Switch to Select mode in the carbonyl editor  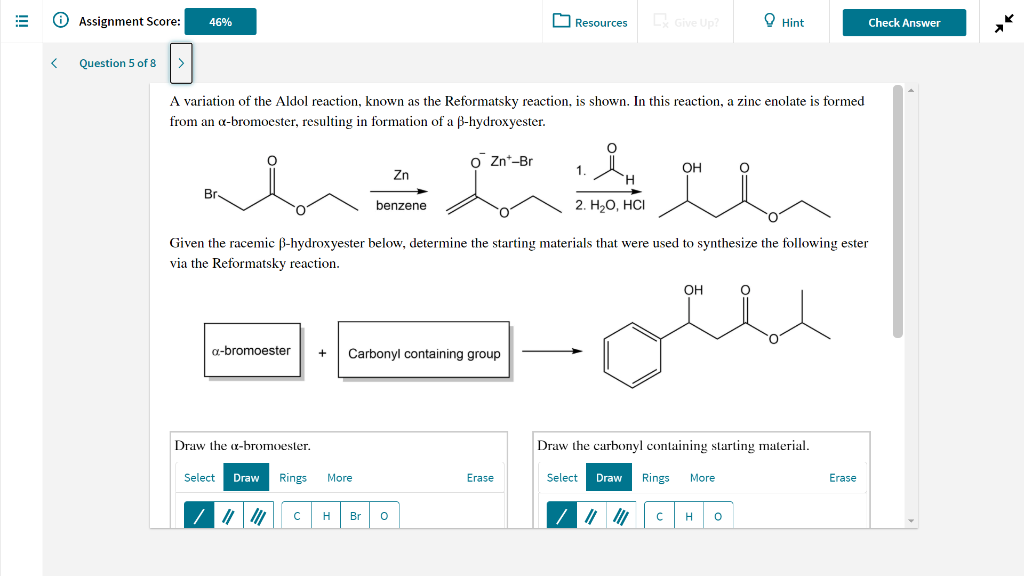(562, 478)
